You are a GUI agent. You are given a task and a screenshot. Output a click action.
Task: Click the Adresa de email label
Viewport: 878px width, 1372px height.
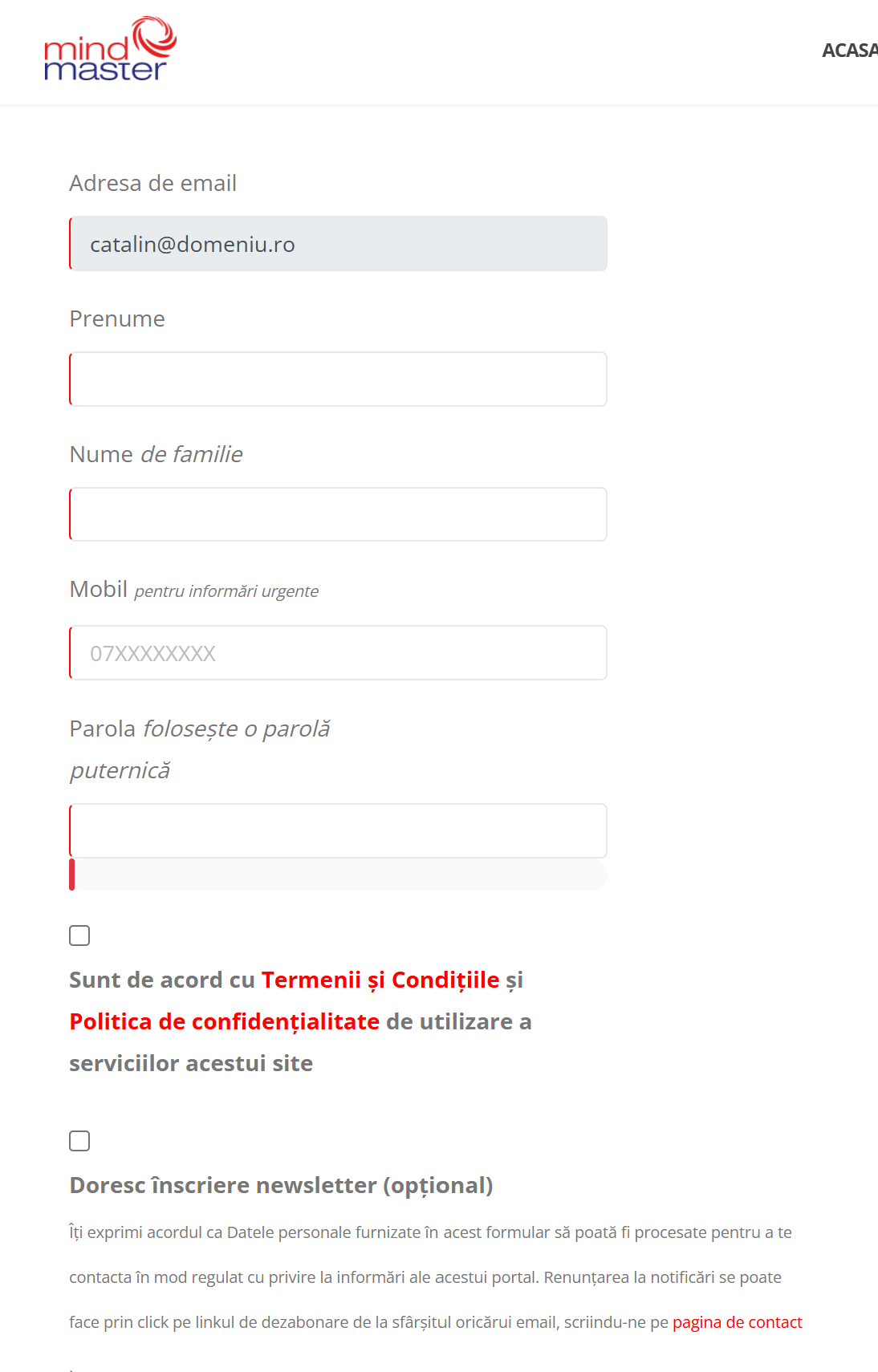pos(152,184)
